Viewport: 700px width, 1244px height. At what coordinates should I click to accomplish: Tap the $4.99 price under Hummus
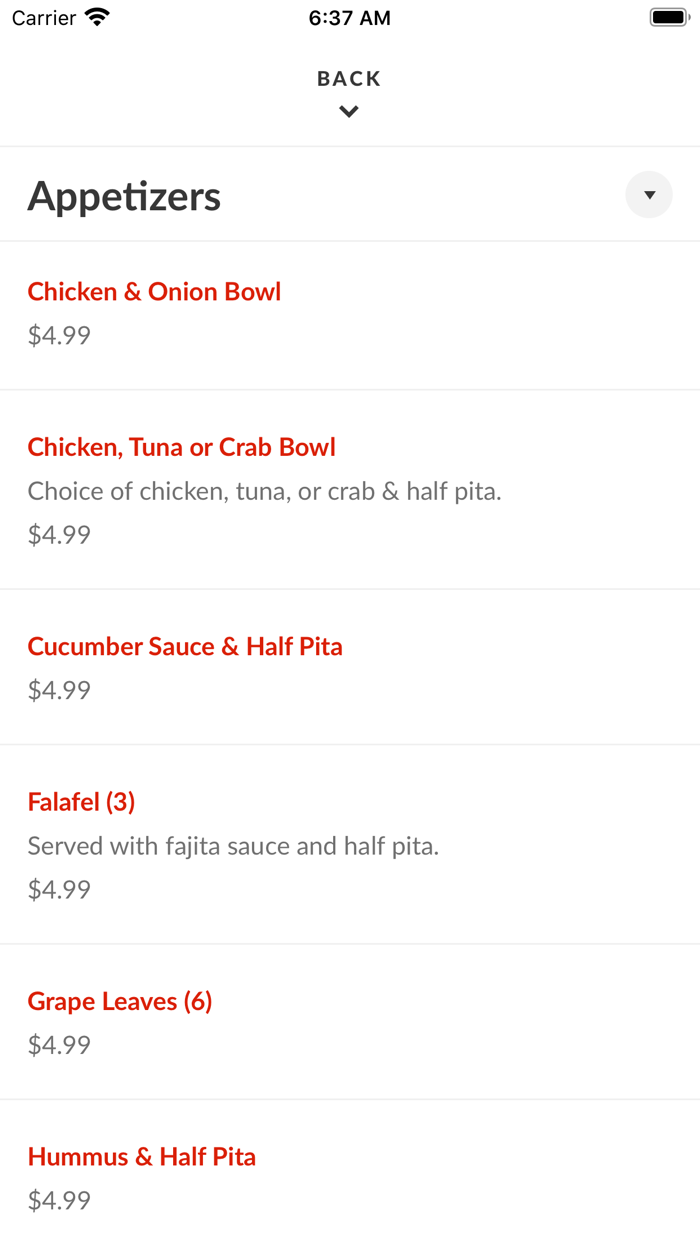click(x=59, y=1200)
